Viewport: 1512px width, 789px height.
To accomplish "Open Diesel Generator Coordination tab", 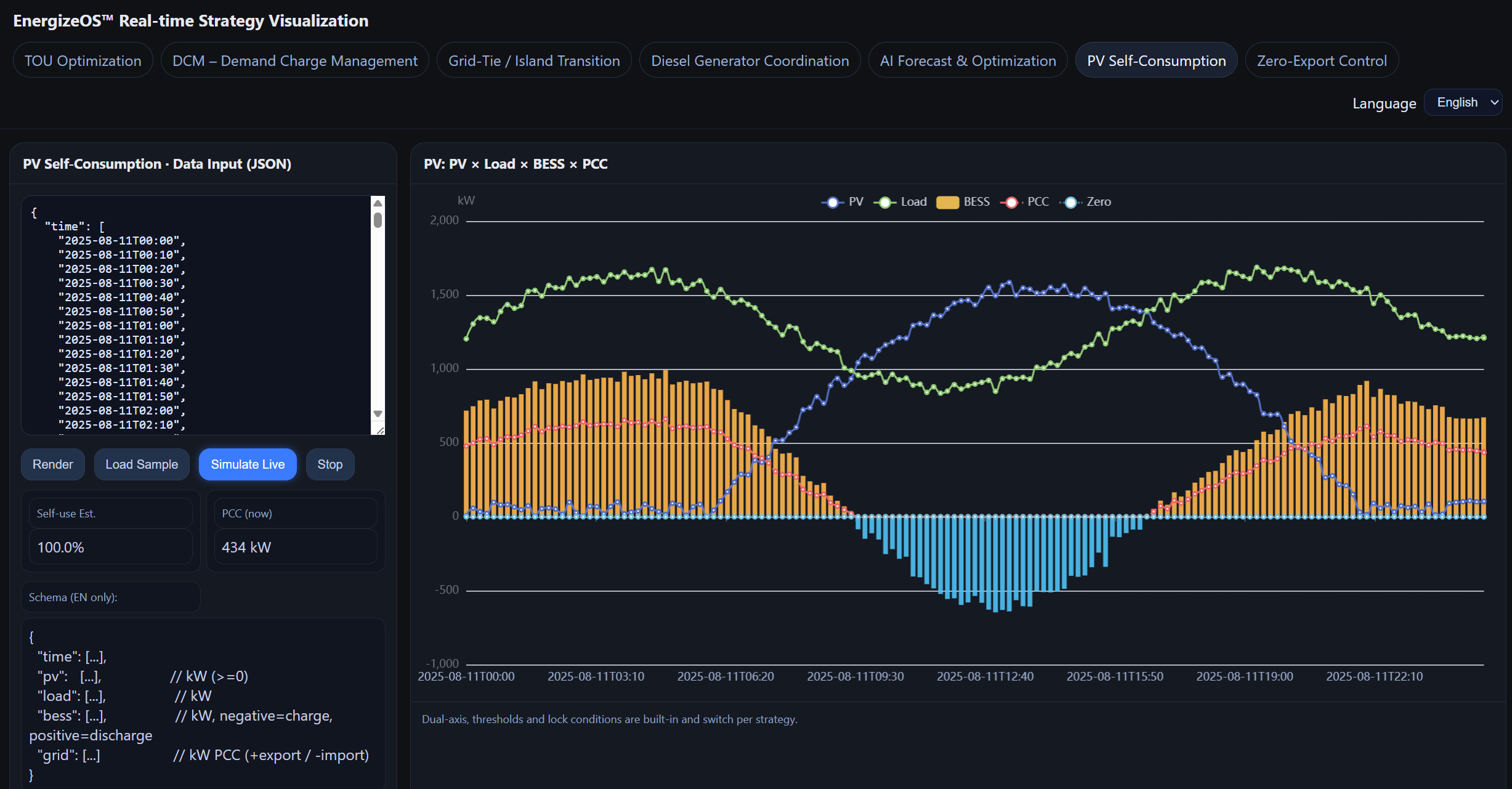I will pyautogui.click(x=750, y=60).
